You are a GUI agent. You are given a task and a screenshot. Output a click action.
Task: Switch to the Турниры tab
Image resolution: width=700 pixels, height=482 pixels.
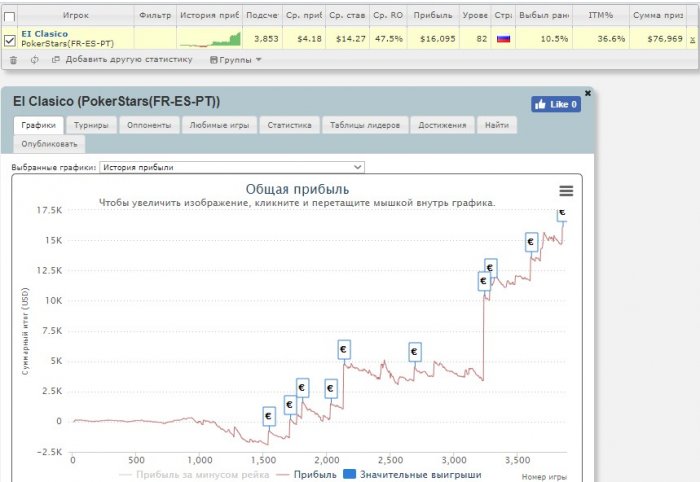coord(91,125)
